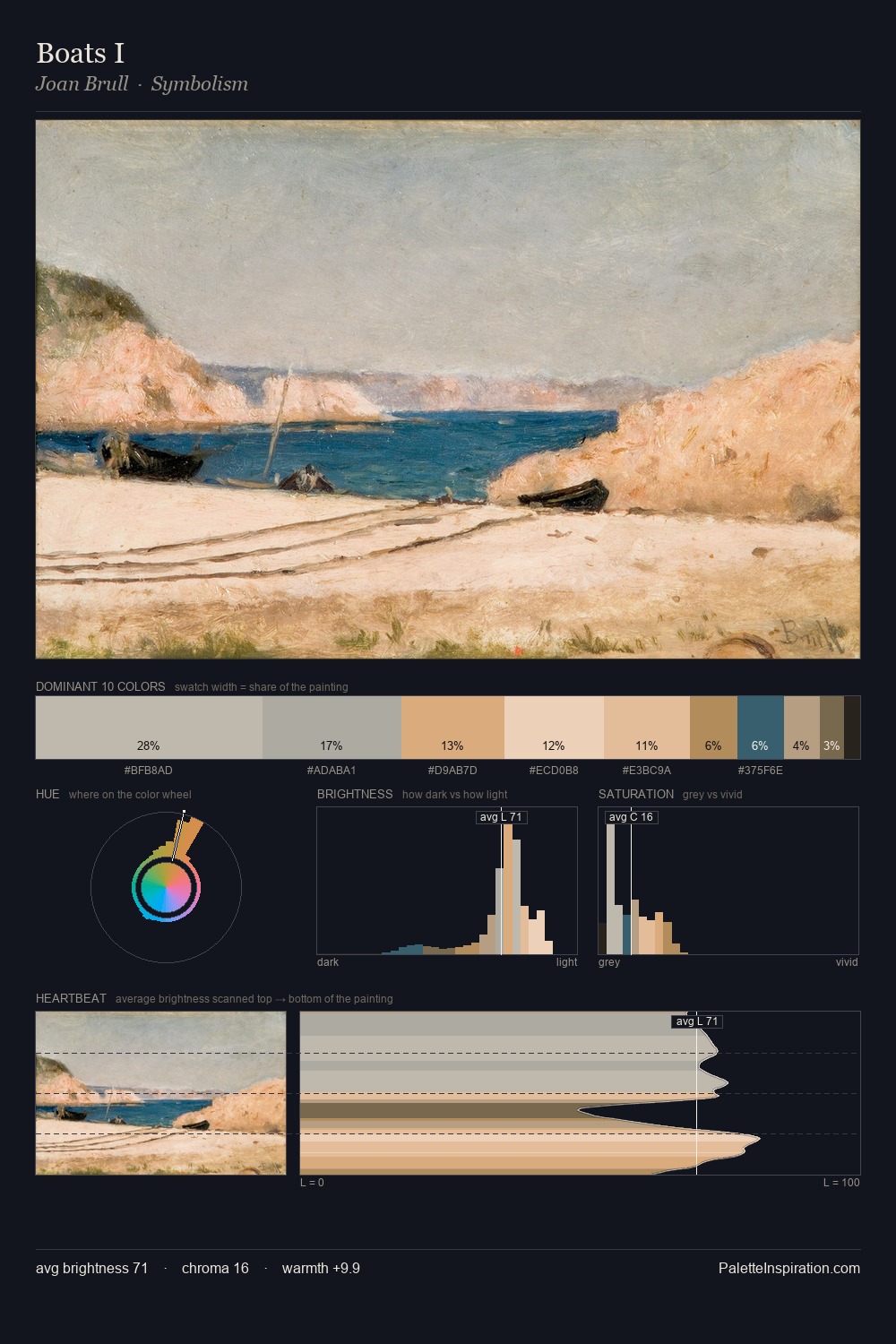Click hex code #ADABA1

click(332, 770)
